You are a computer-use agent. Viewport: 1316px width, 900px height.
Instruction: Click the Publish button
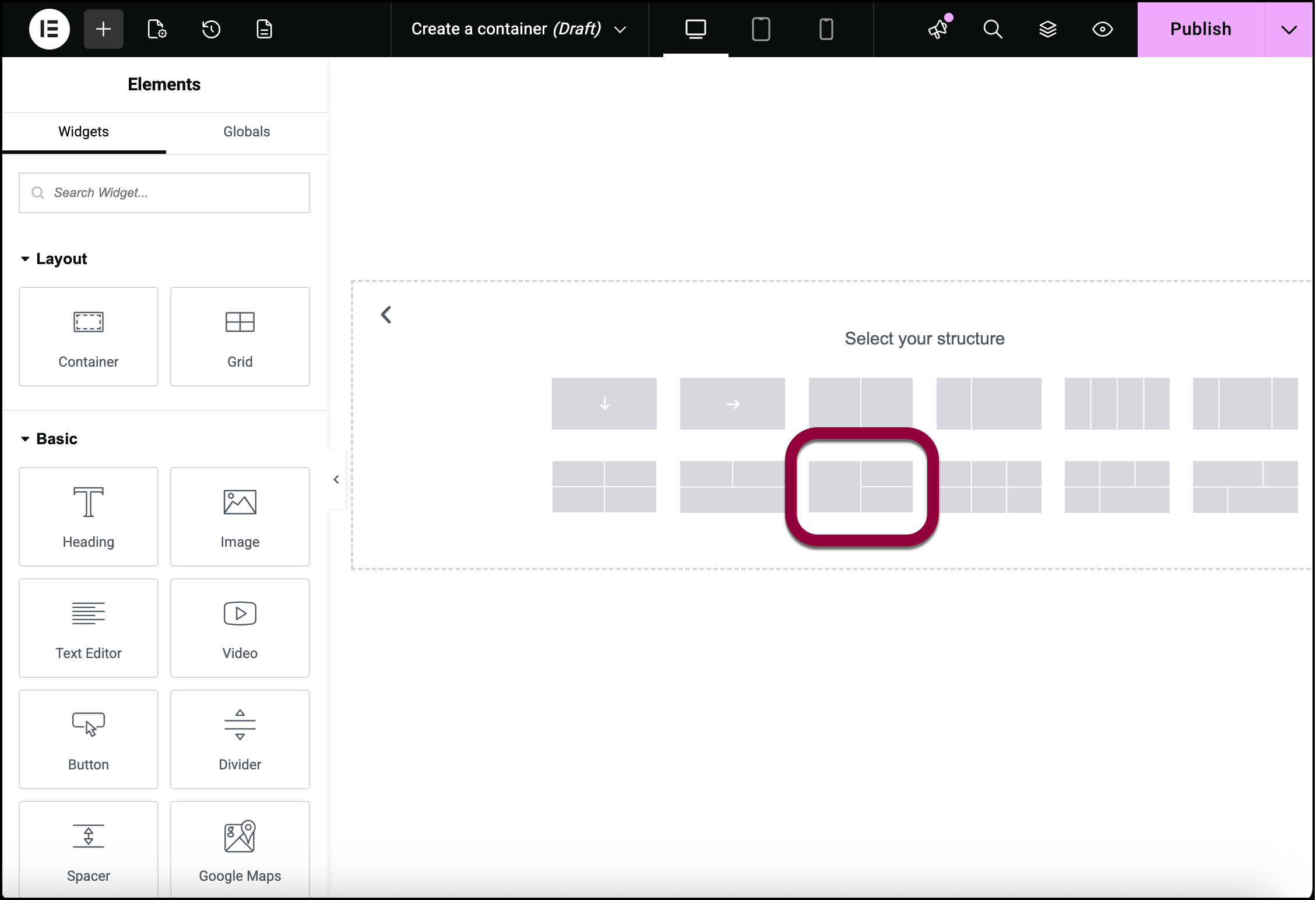pos(1201,29)
